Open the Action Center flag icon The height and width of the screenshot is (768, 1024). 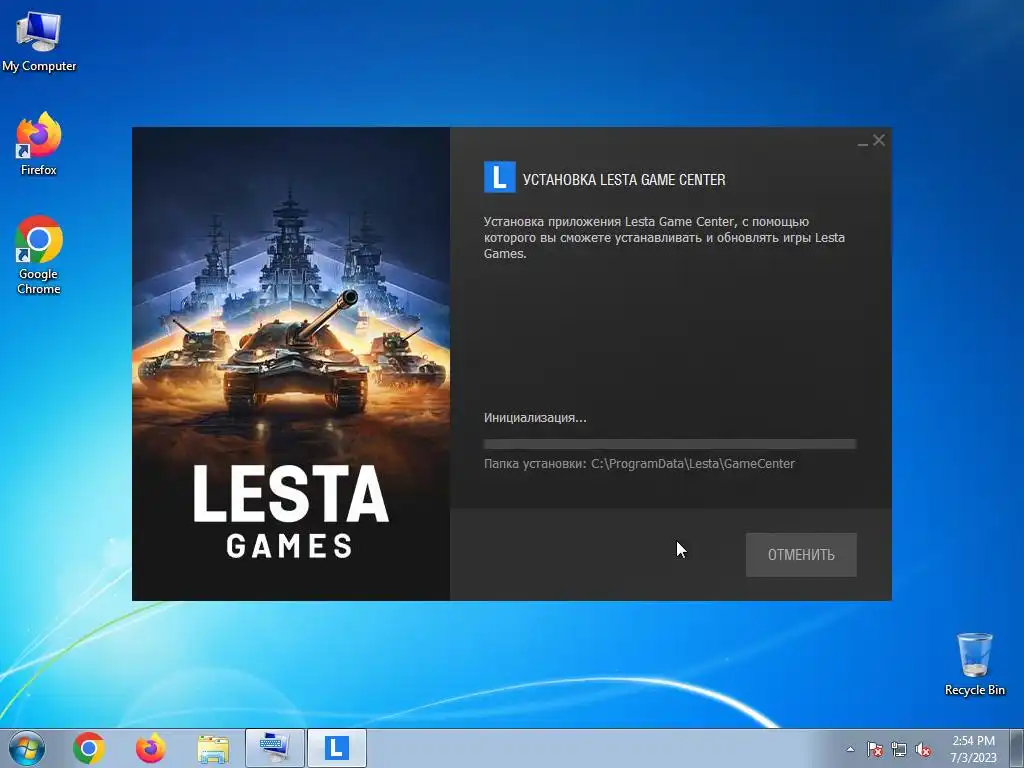pyautogui.click(x=874, y=749)
